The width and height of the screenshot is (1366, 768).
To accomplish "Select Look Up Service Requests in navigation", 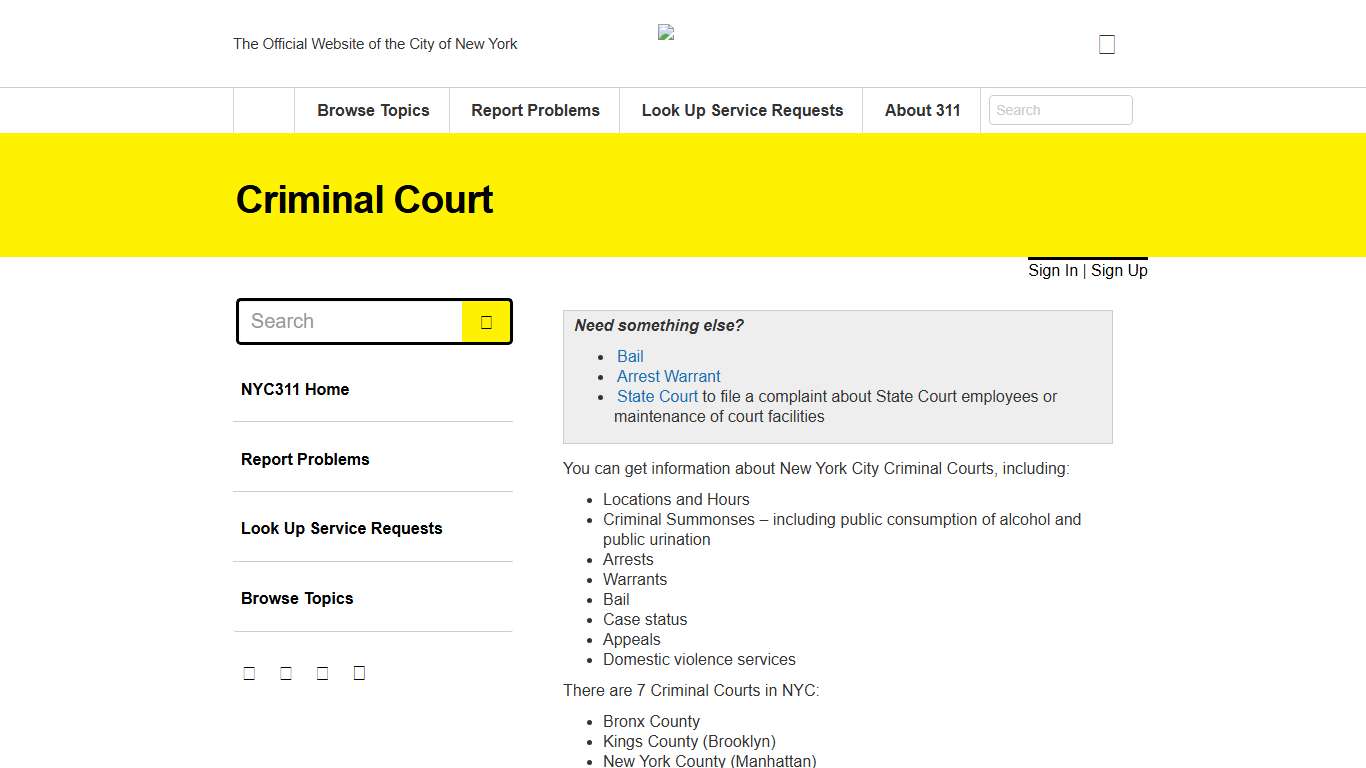I will 741,110.
